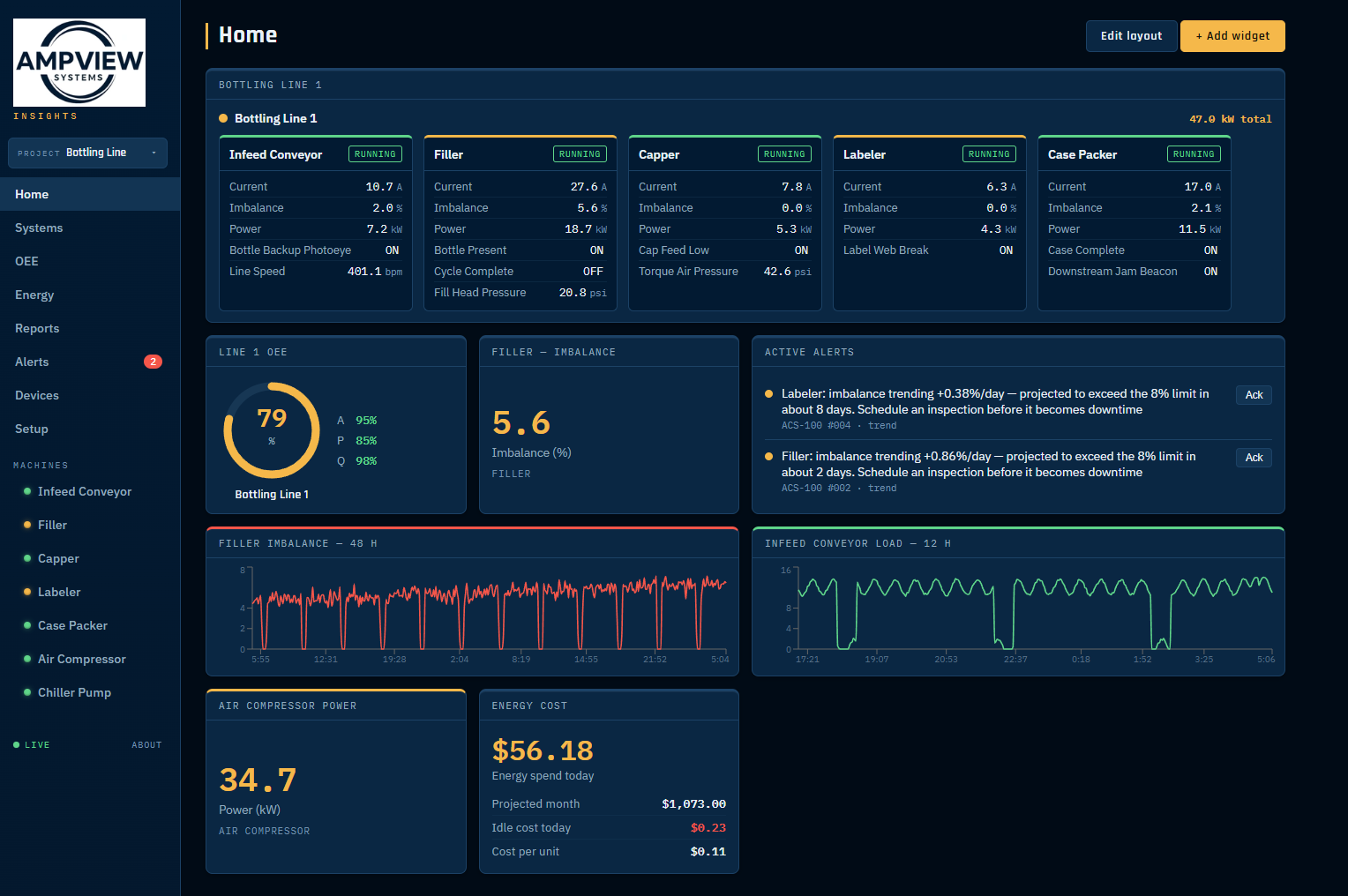Click the Labeler card title
The image size is (1348, 896).
(x=865, y=154)
